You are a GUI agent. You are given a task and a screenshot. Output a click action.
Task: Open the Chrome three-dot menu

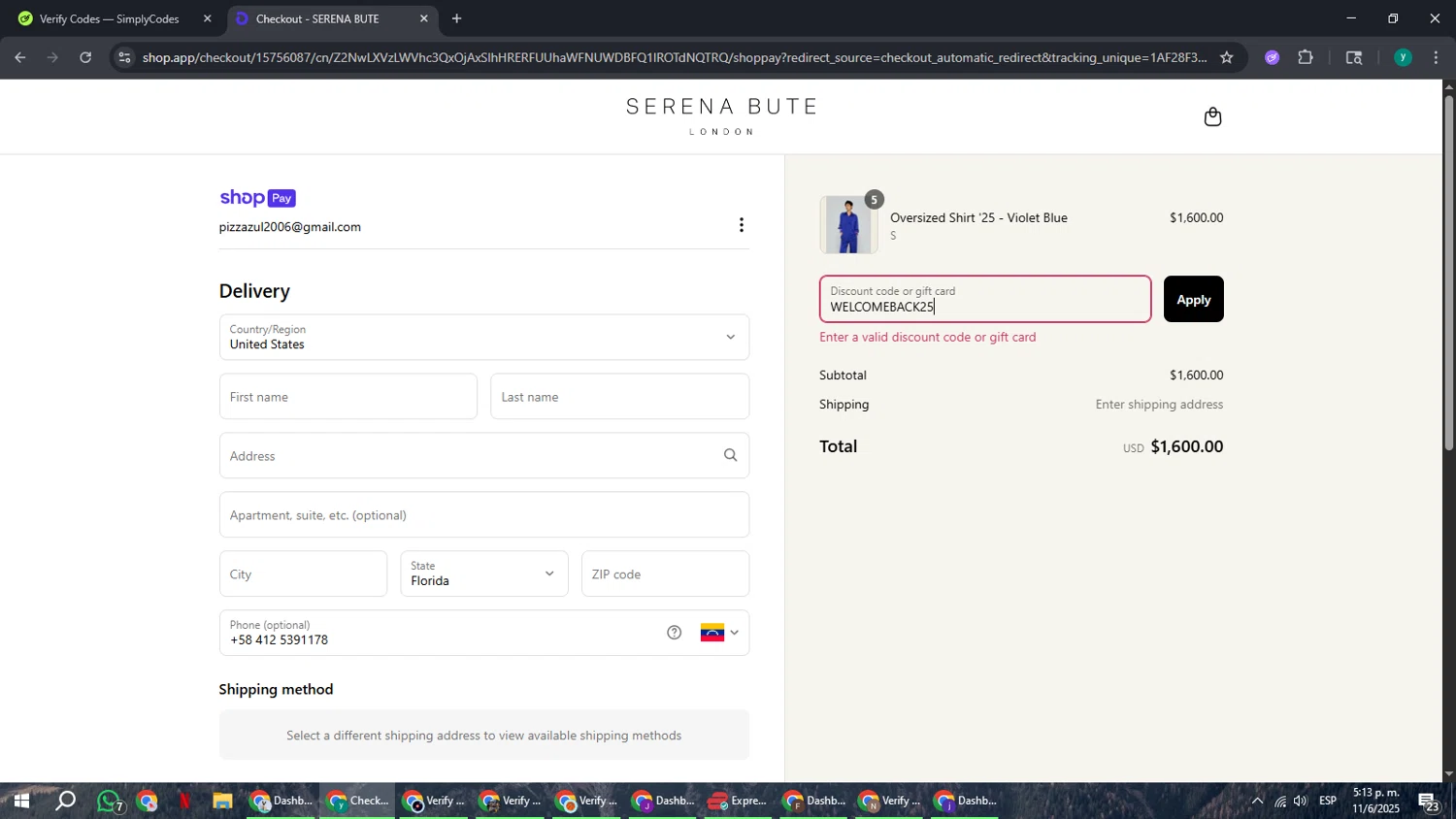tap(1436, 57)
